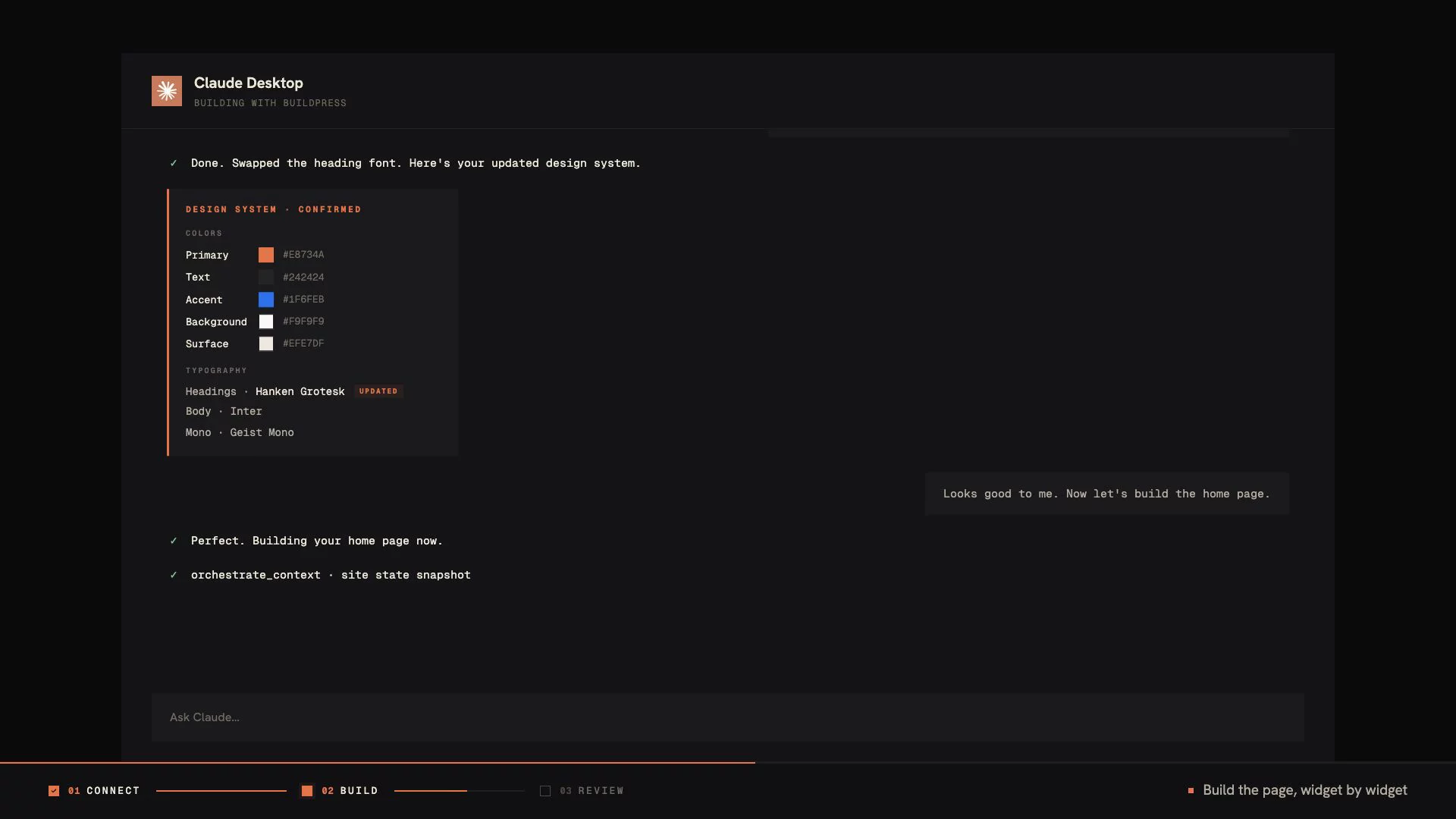The height and width of the screenshot is (819, 1456).
Task: Click 'Done. Swapped the heading font' message text
Action: click(x=416, y=163)
